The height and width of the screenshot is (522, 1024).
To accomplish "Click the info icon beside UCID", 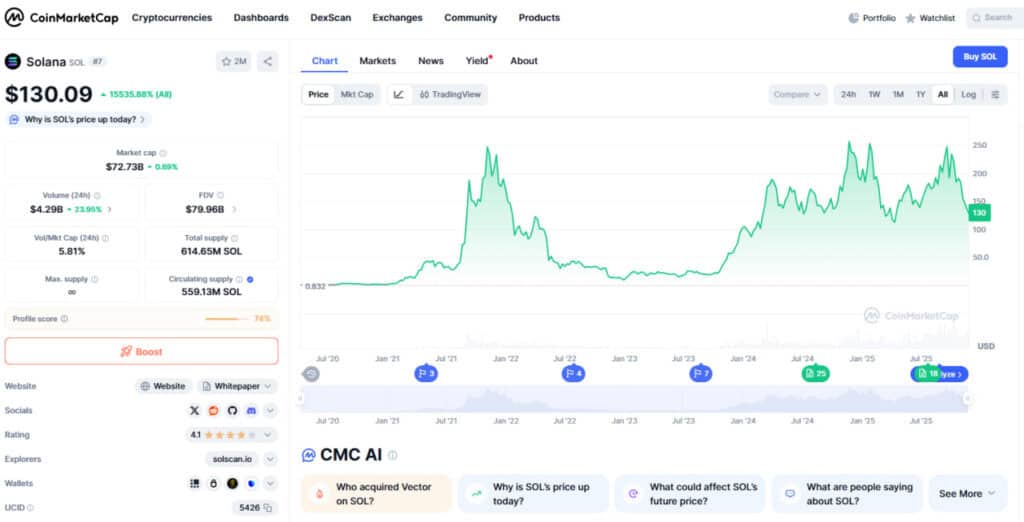I will click(30, 508).
